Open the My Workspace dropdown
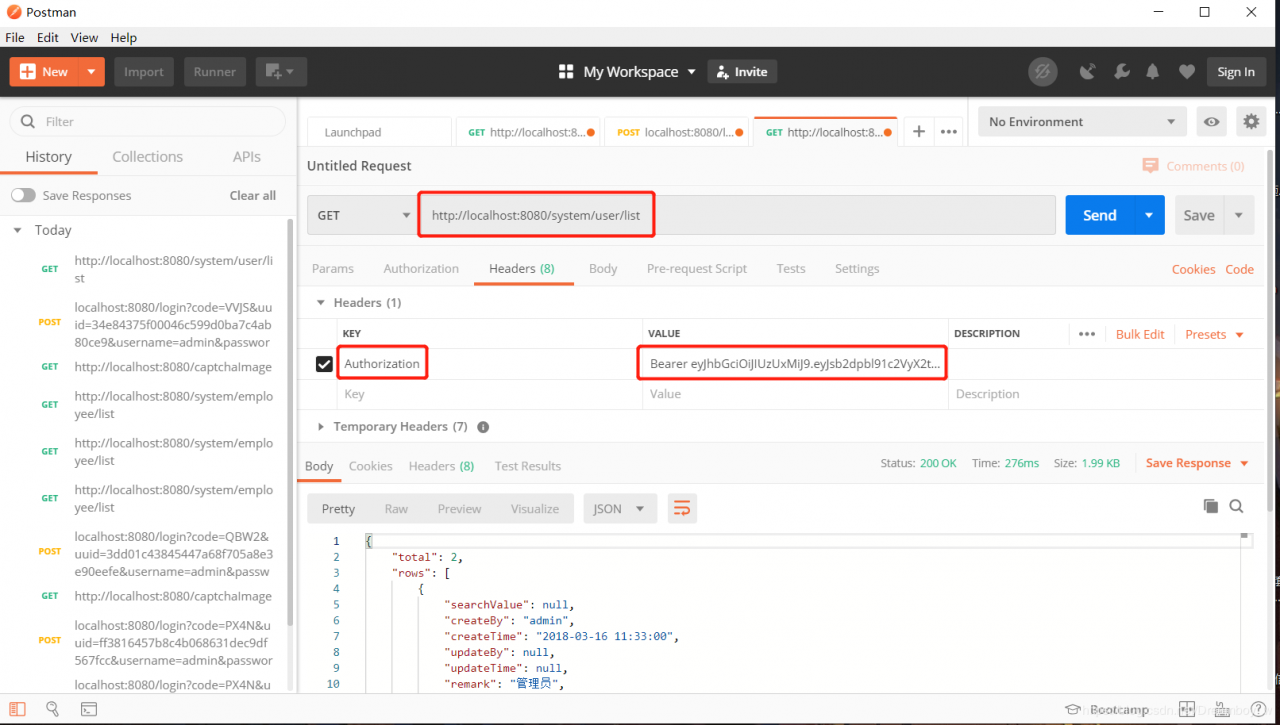The image size is (1280, 725). (x=639, y=72)
